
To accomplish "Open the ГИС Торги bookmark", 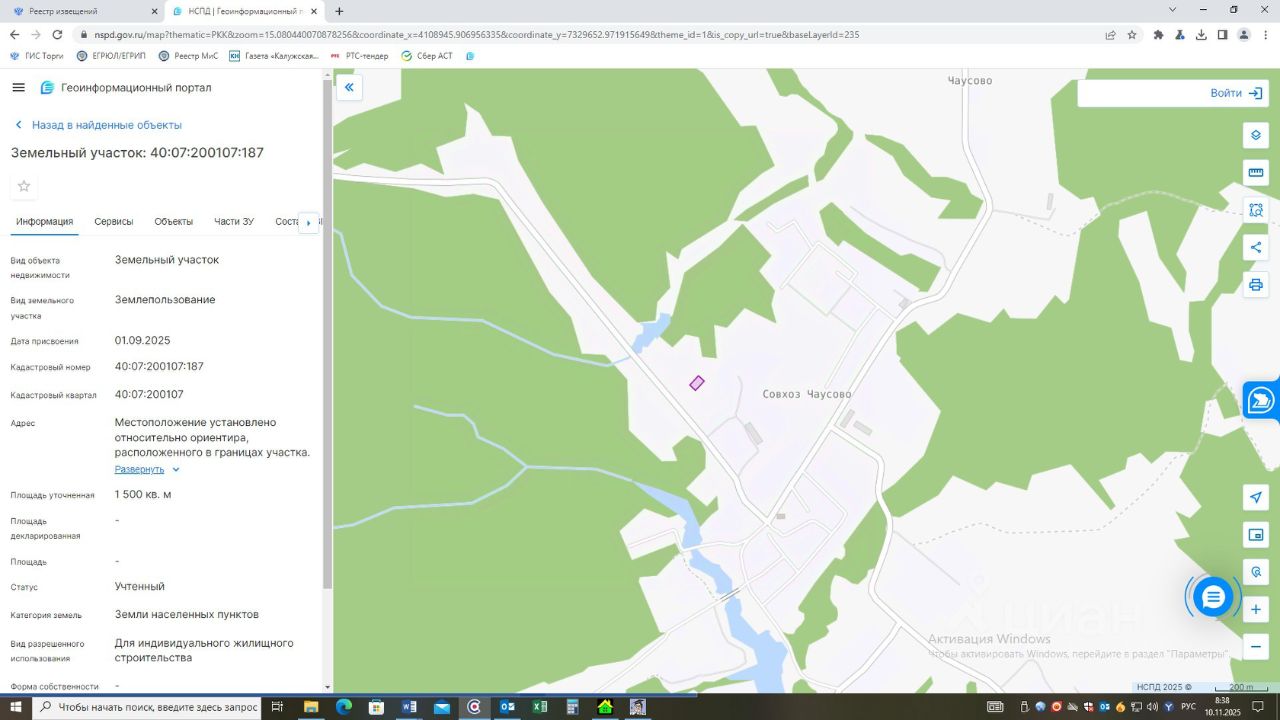I will coord(37,56).
